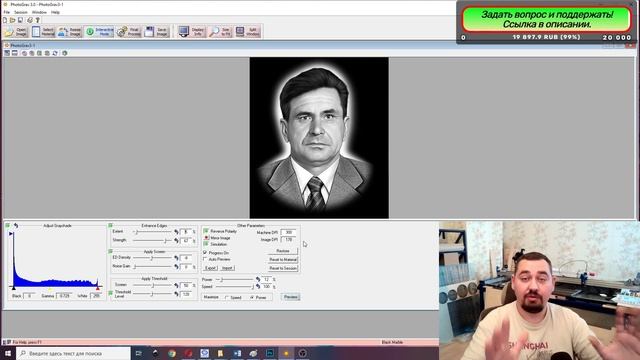Click the portrait image in the preview area
The width and height of the screenshot is (640, 360).
(x=319, y=138)
